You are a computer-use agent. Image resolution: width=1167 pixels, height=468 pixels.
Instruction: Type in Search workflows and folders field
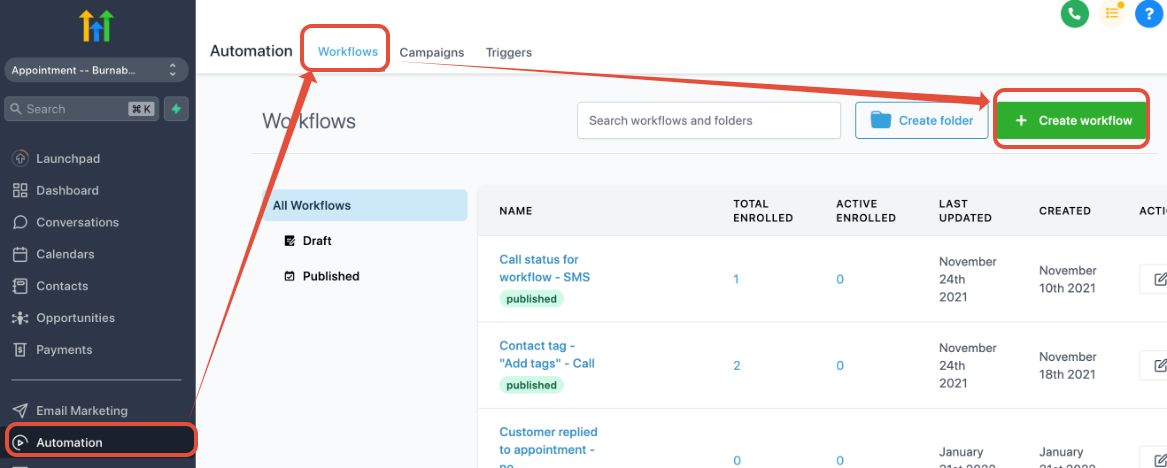point(708,120)
